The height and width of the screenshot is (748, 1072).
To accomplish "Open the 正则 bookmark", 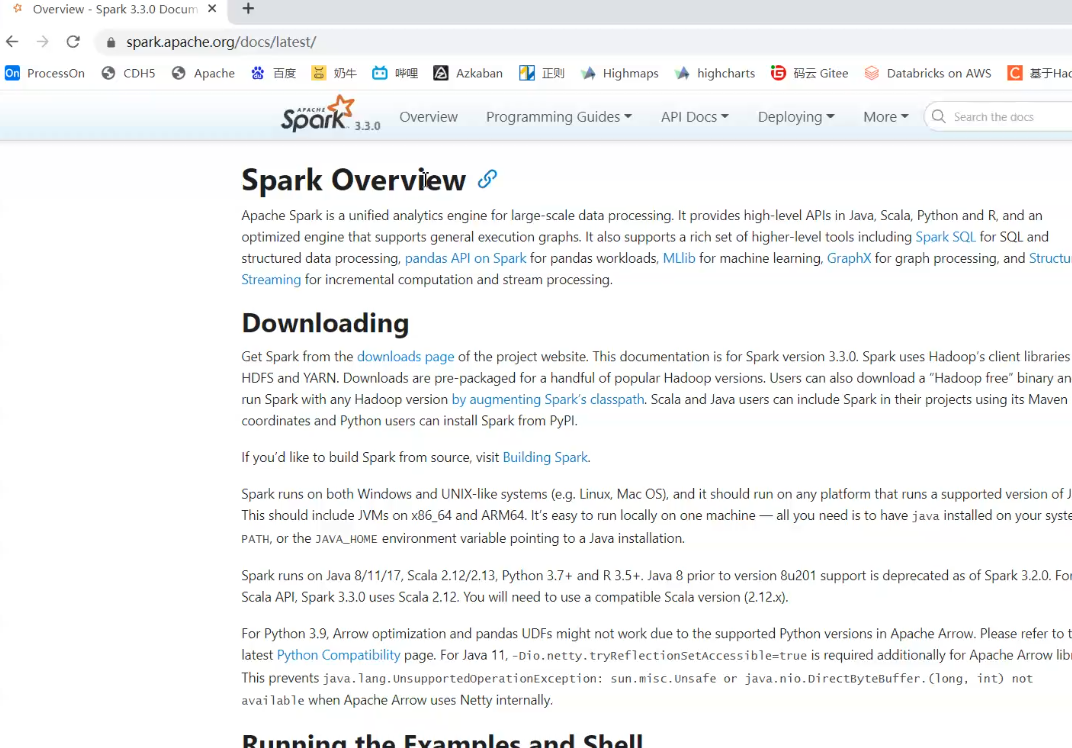I will pos(541,73).
